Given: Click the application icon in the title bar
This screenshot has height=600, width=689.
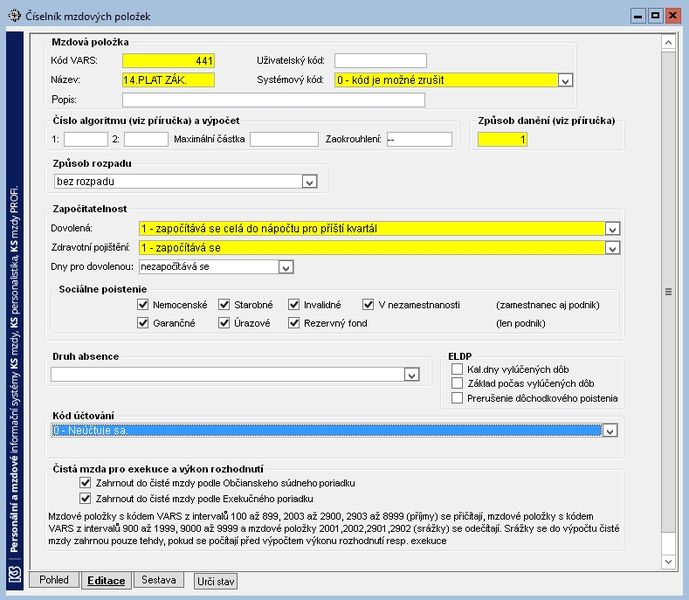Looking at the screenshot, I should (x=15, y=16).
